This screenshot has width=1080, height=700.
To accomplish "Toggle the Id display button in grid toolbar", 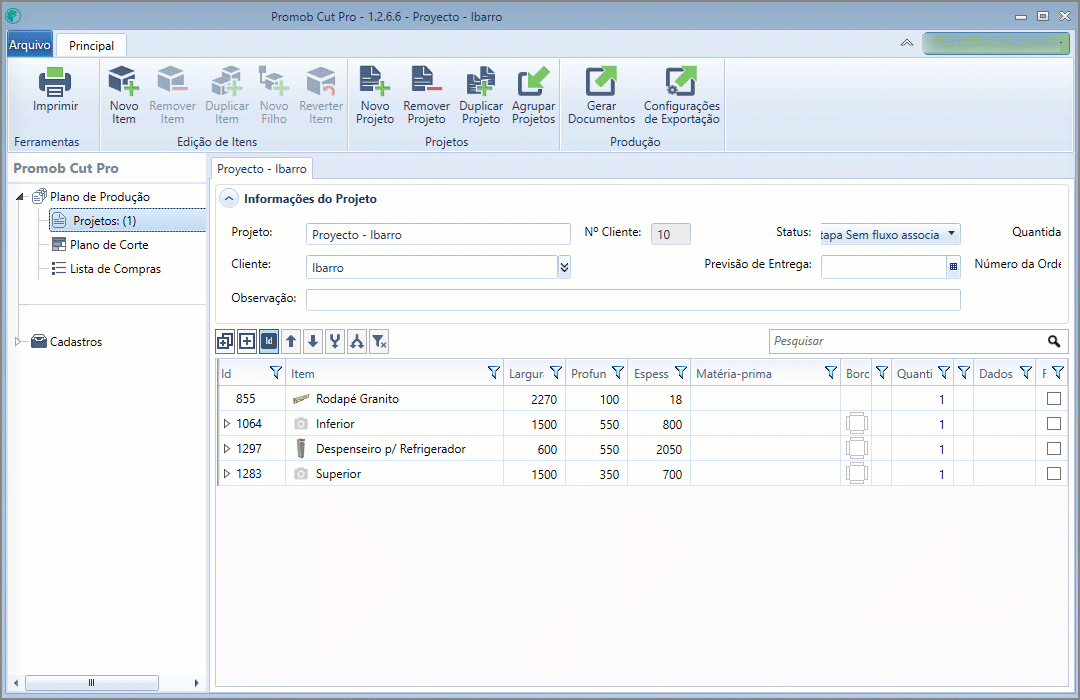I will [269, 341].
